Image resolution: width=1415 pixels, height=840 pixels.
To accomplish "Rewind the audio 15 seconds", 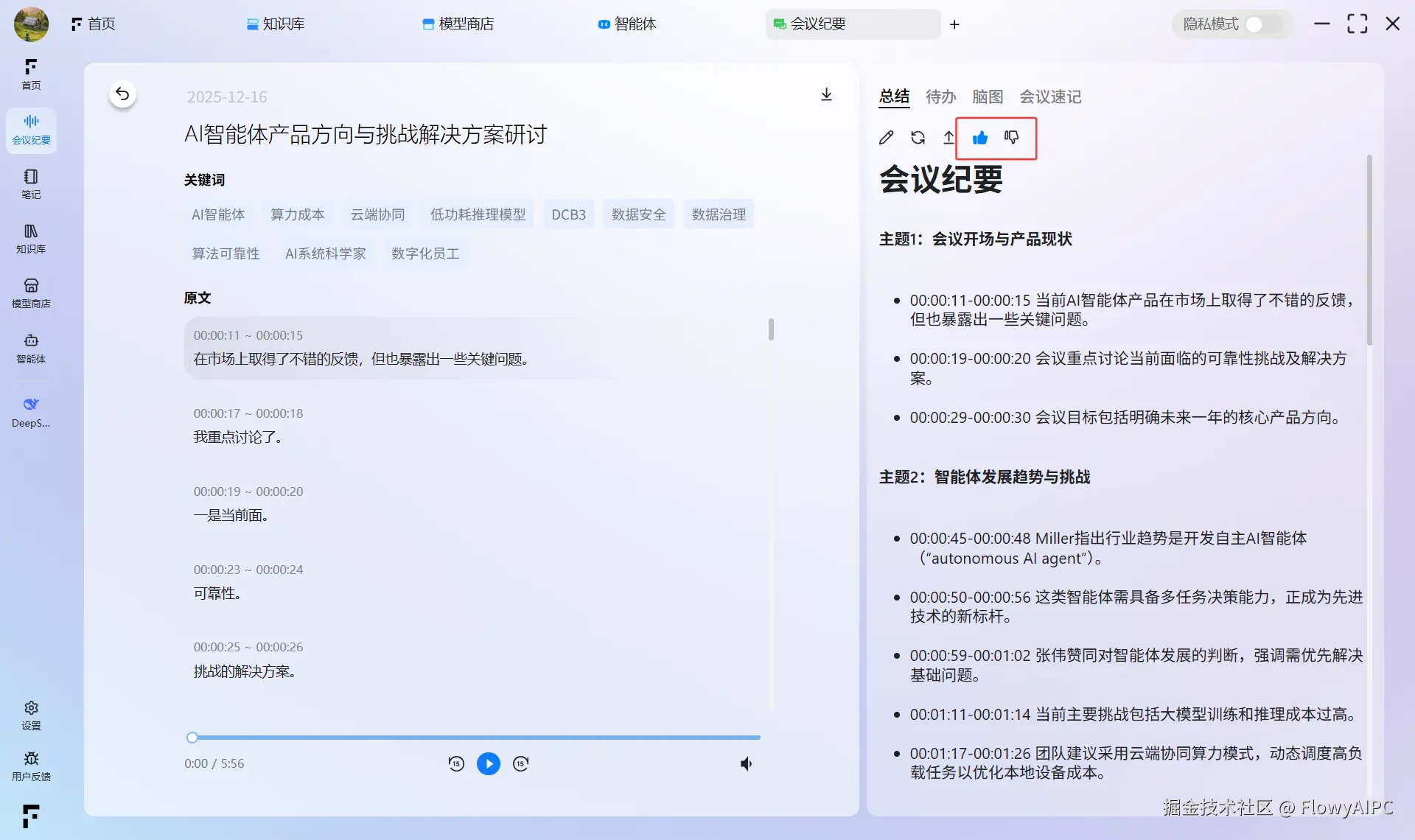I will coord(456,763).
